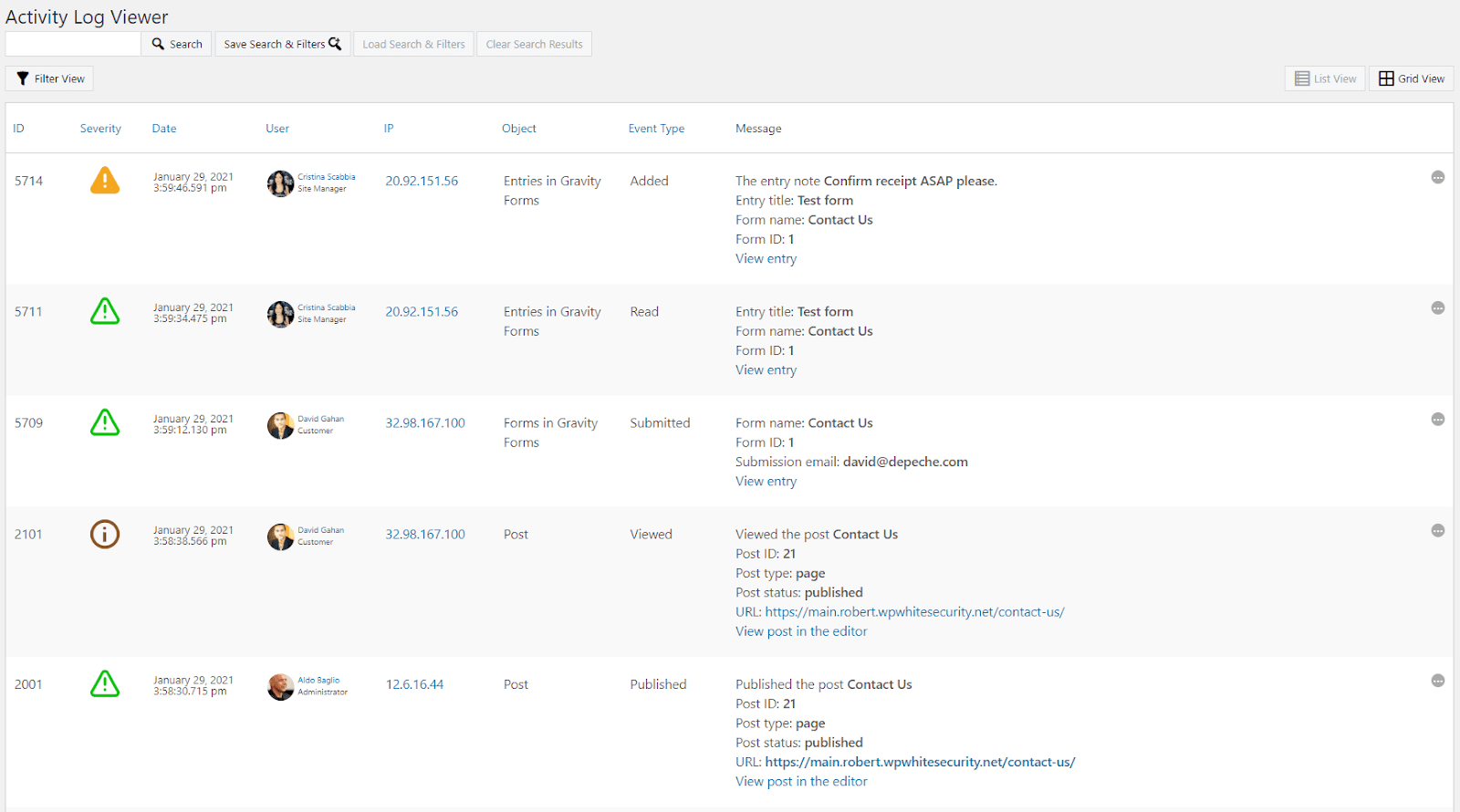
Task: Open the more options icon for event 5709
Action: coord(1437,420)
